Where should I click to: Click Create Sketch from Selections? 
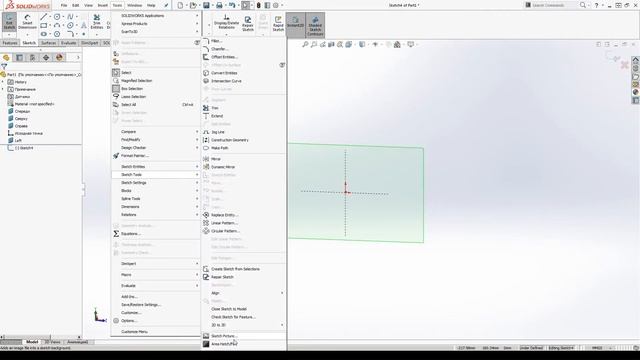(244, 269)
